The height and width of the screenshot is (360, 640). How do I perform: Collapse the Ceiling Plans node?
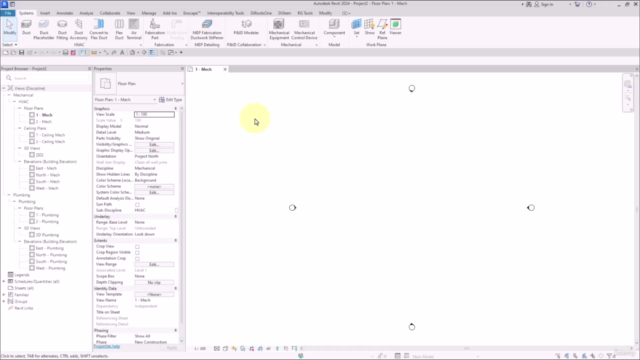20,128
